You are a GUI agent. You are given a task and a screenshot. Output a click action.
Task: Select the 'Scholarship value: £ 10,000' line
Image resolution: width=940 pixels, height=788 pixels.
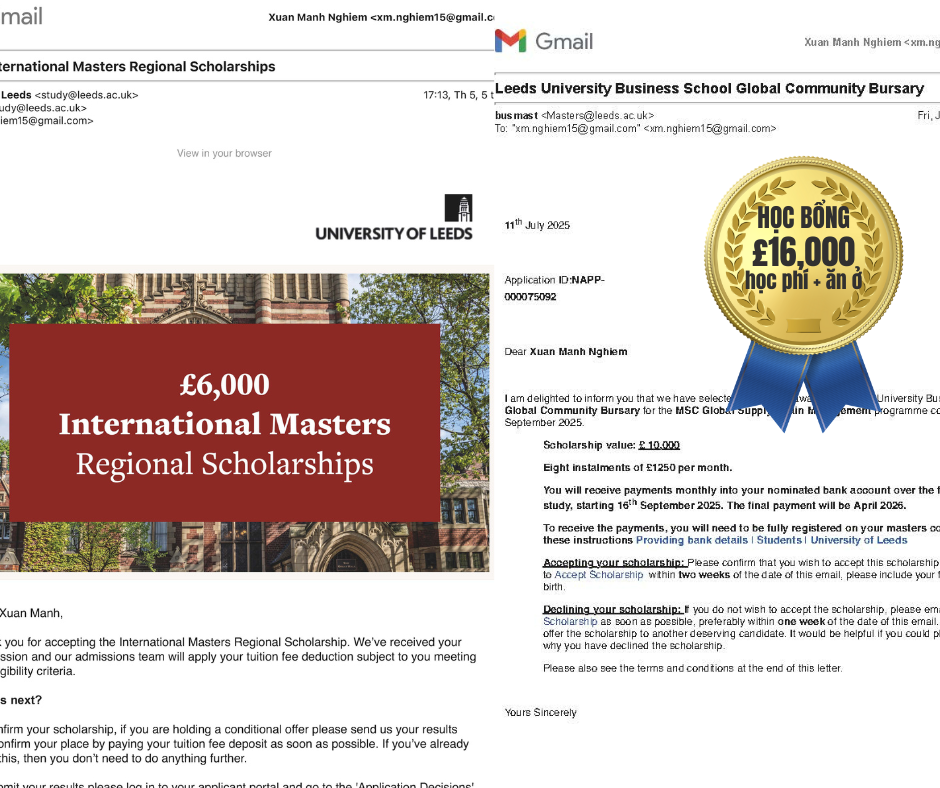611,445
